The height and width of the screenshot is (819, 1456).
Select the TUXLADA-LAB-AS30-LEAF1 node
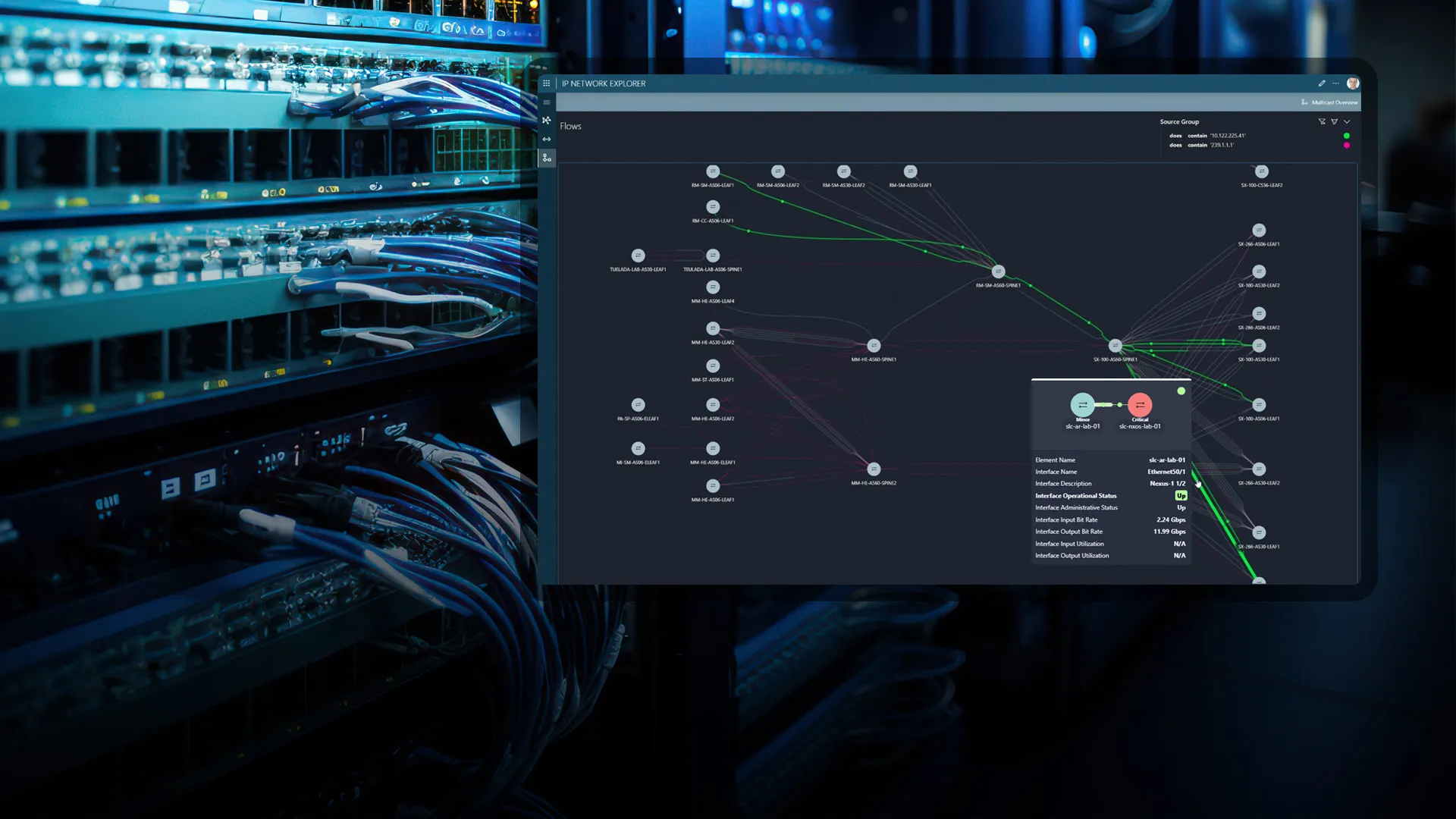[639, 256]
